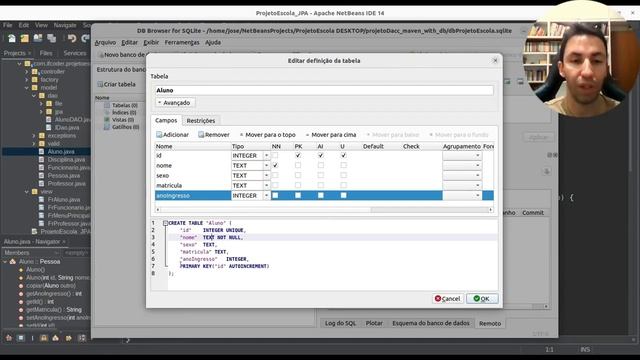Click the first filter icon at Navigator bottom

[x=9, y=338]
